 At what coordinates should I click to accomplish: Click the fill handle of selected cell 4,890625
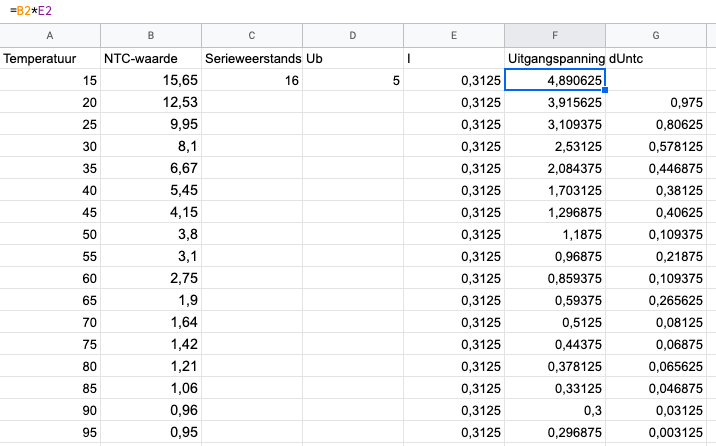(605, 90)
